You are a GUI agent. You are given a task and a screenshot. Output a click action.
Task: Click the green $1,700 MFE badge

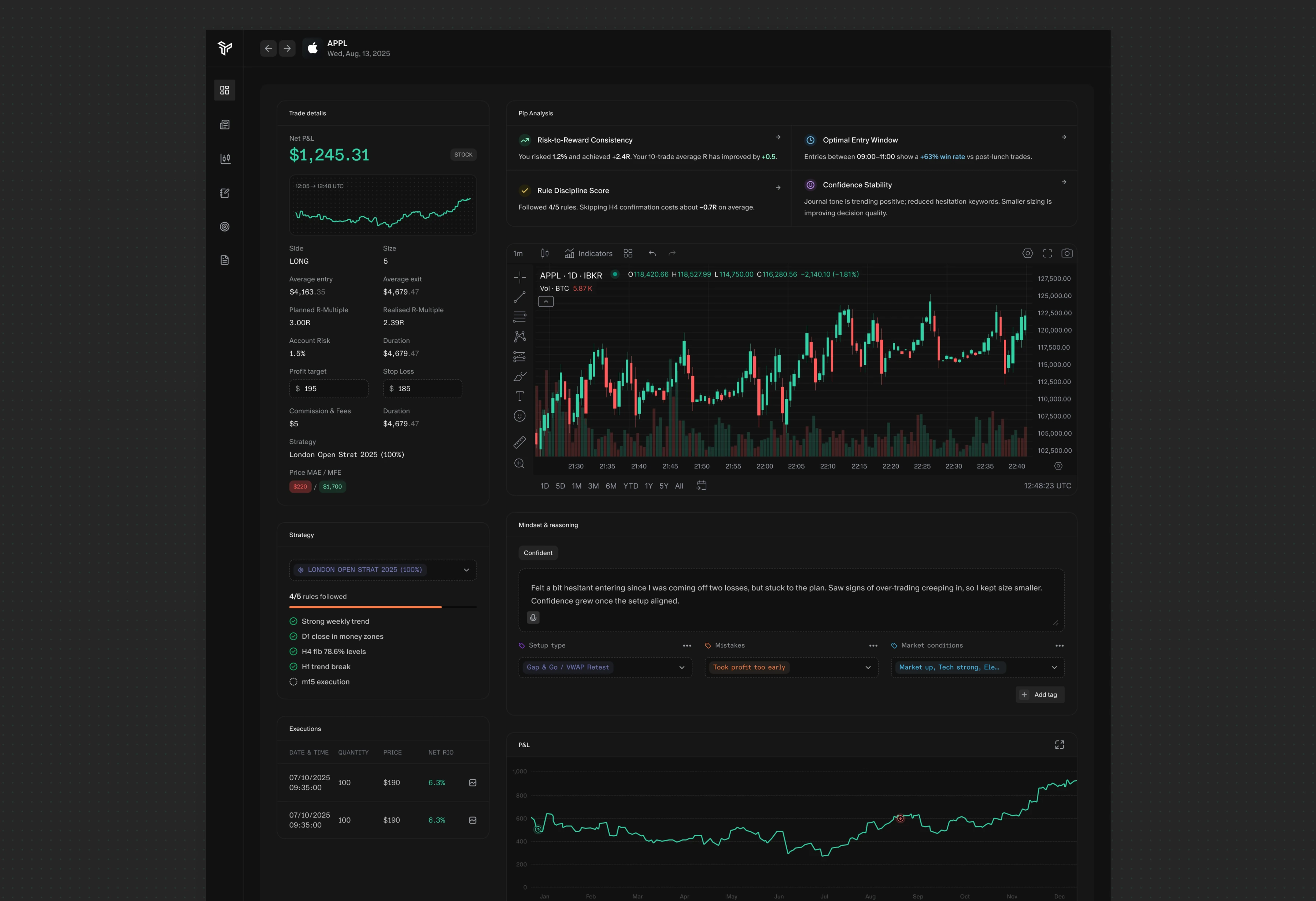point(332,487)
